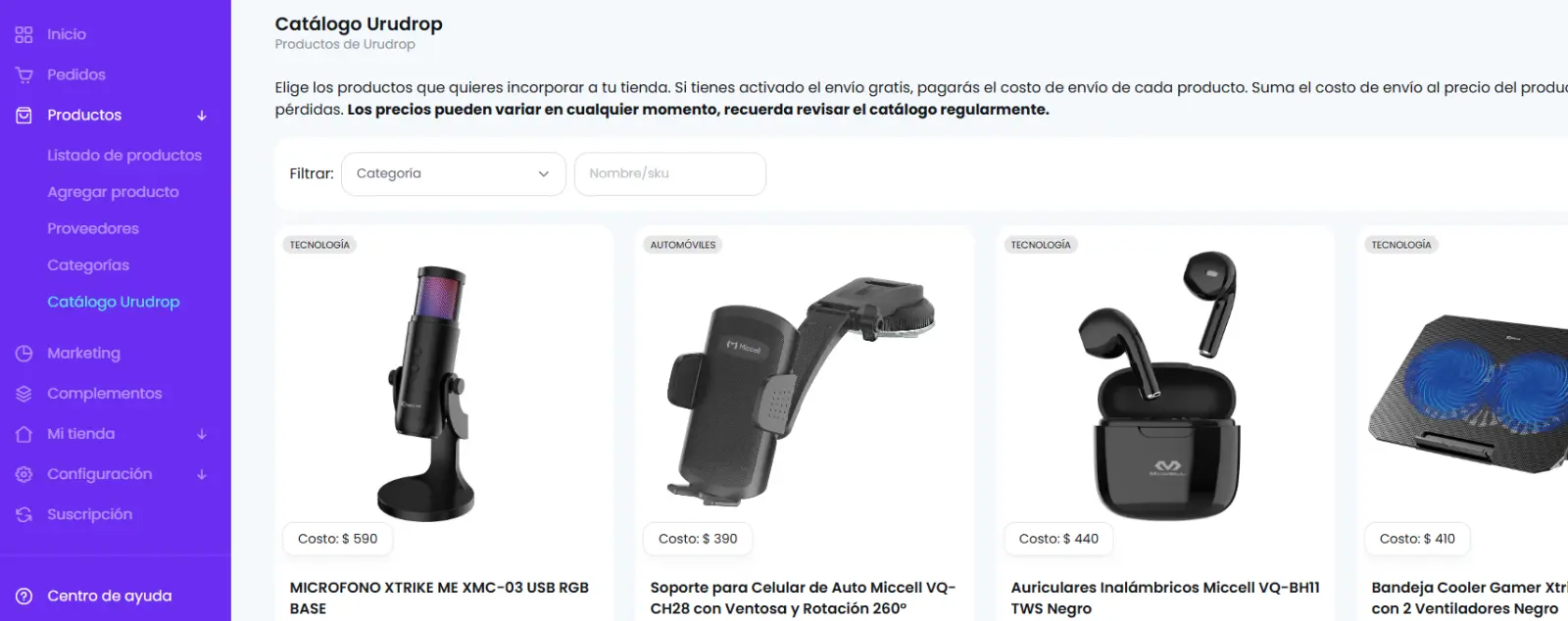Click the Mi tienda home icon

tap(24, 433)
